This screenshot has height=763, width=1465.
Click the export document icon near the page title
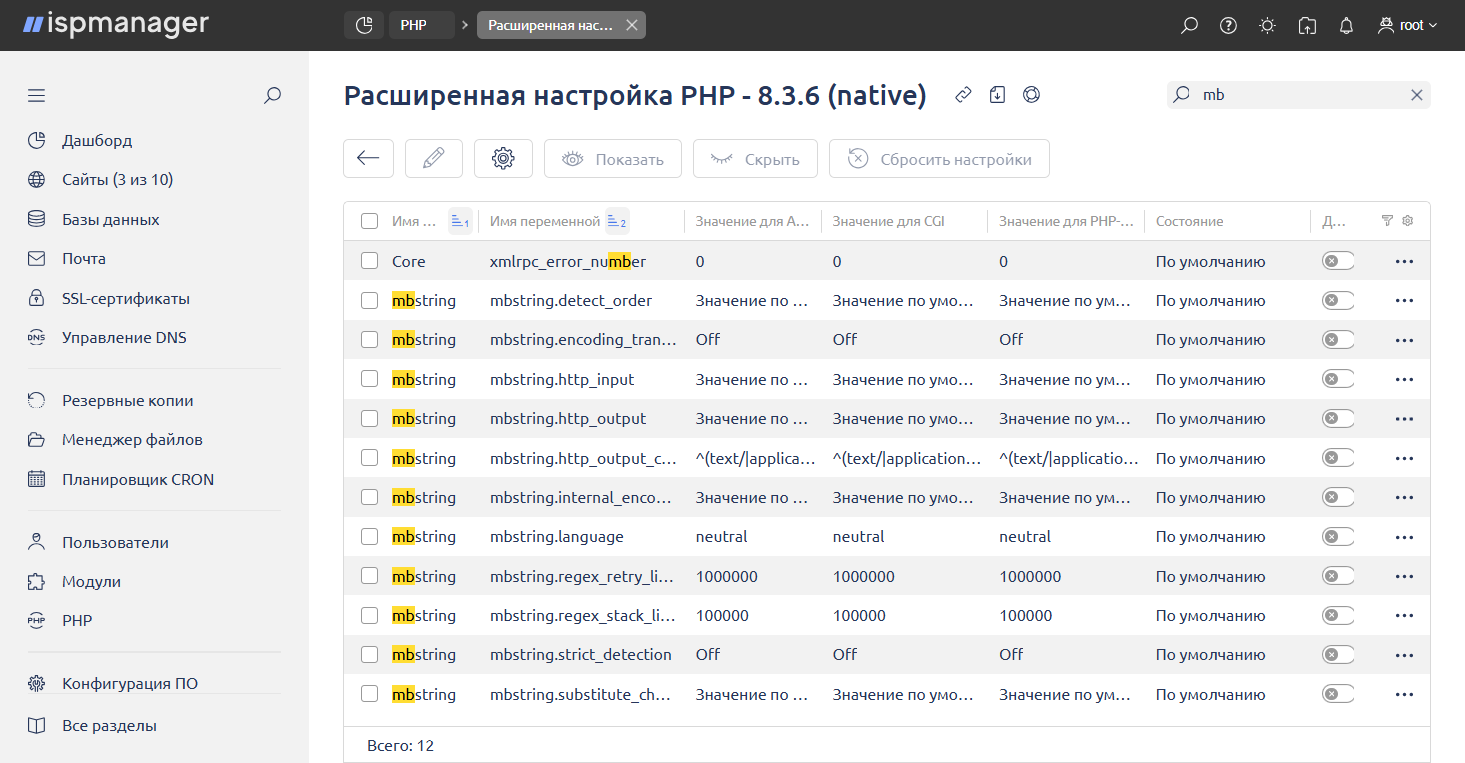pos(996,94)
